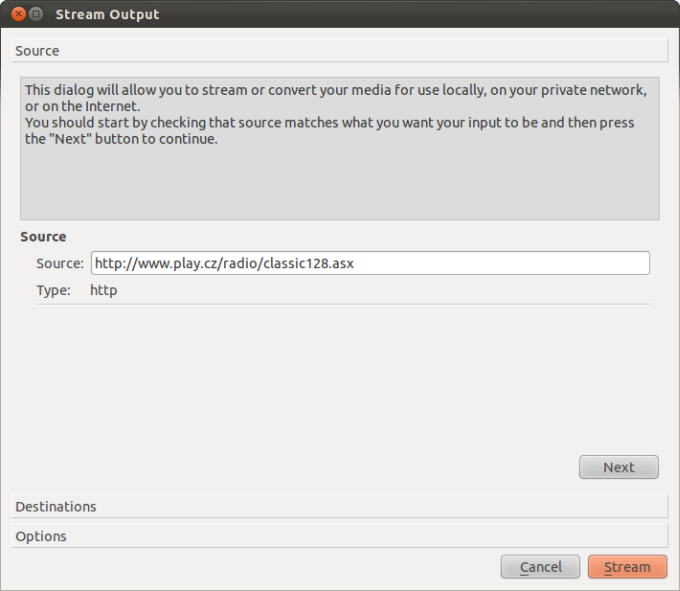Screen dimensions: 680x591
Task: Start streaming with the Stream button
Action: tap(627, 567)
